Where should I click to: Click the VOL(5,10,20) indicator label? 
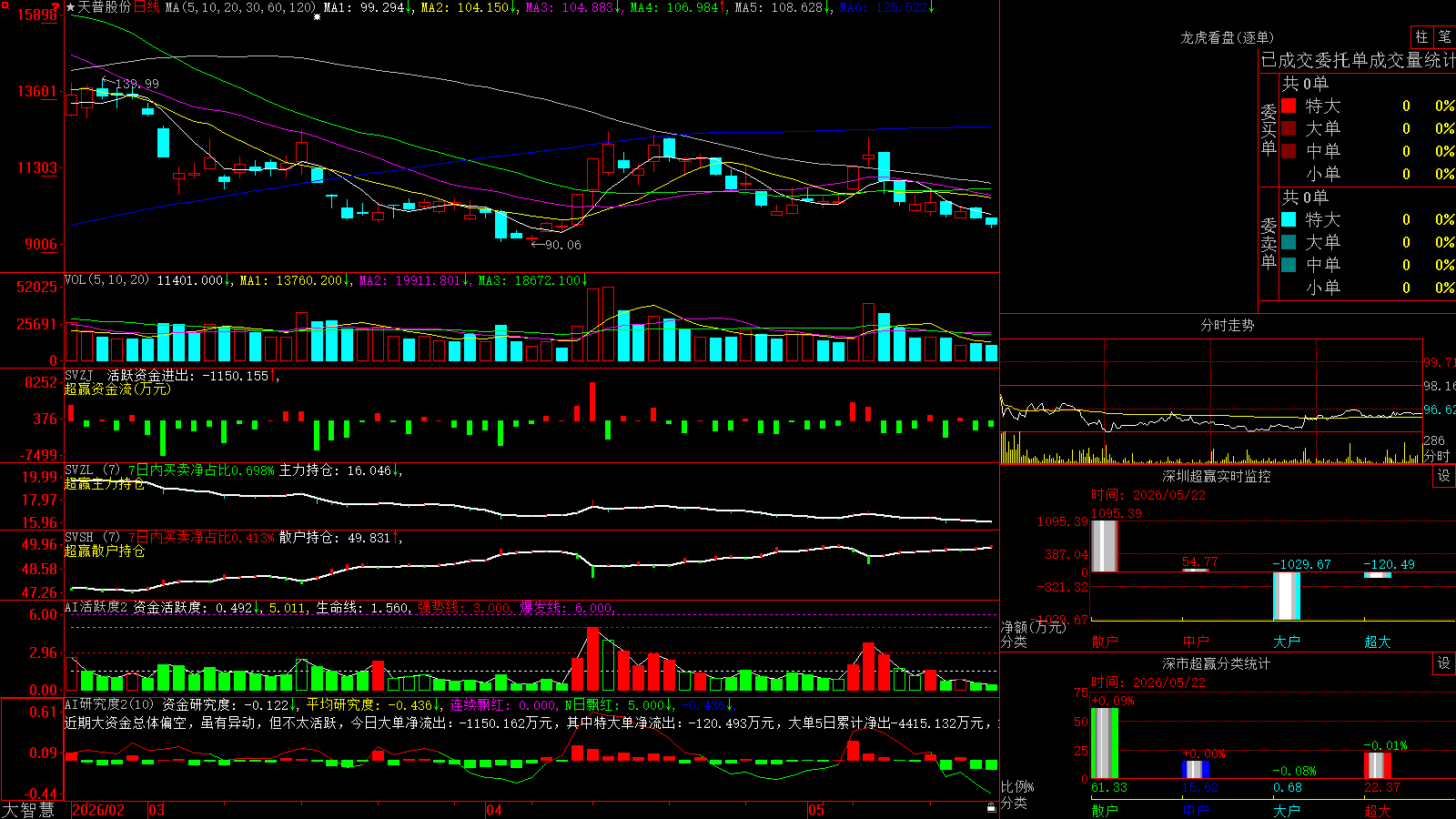pyautogui.click(x=106, y=280)
